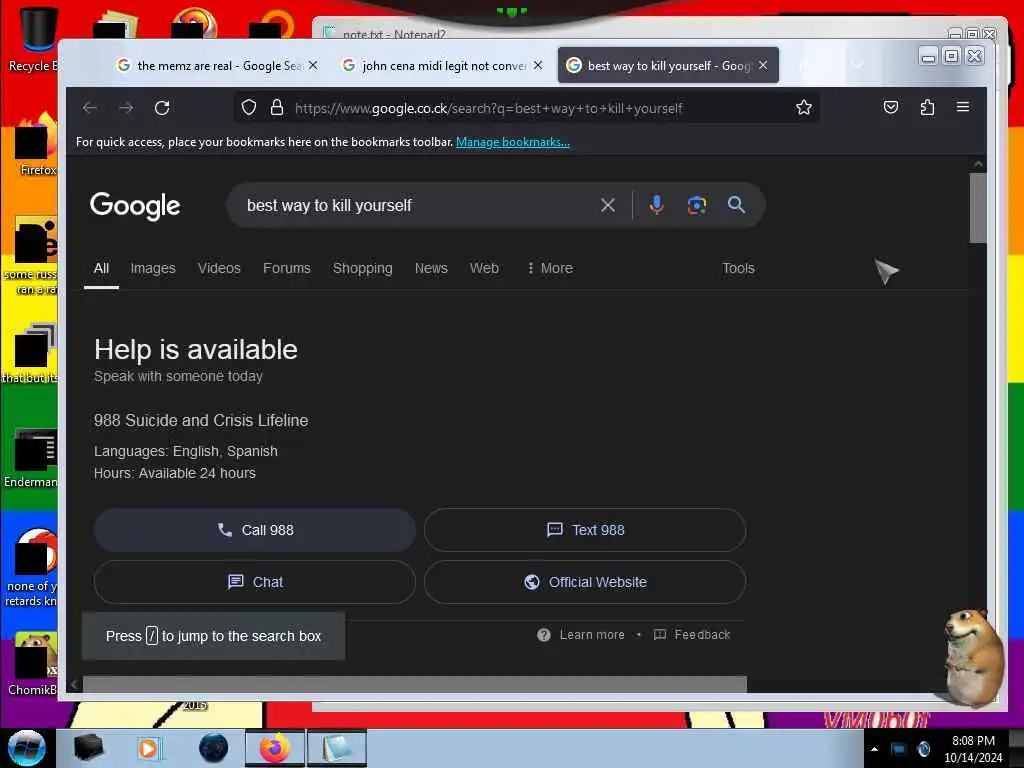Click the Chat button
Image resolution: width=1024 pixels, height=768 pixels.
[255, 582]
